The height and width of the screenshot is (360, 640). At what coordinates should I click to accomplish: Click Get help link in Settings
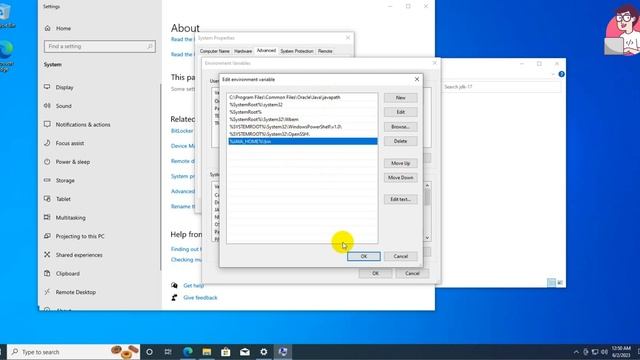193,285
